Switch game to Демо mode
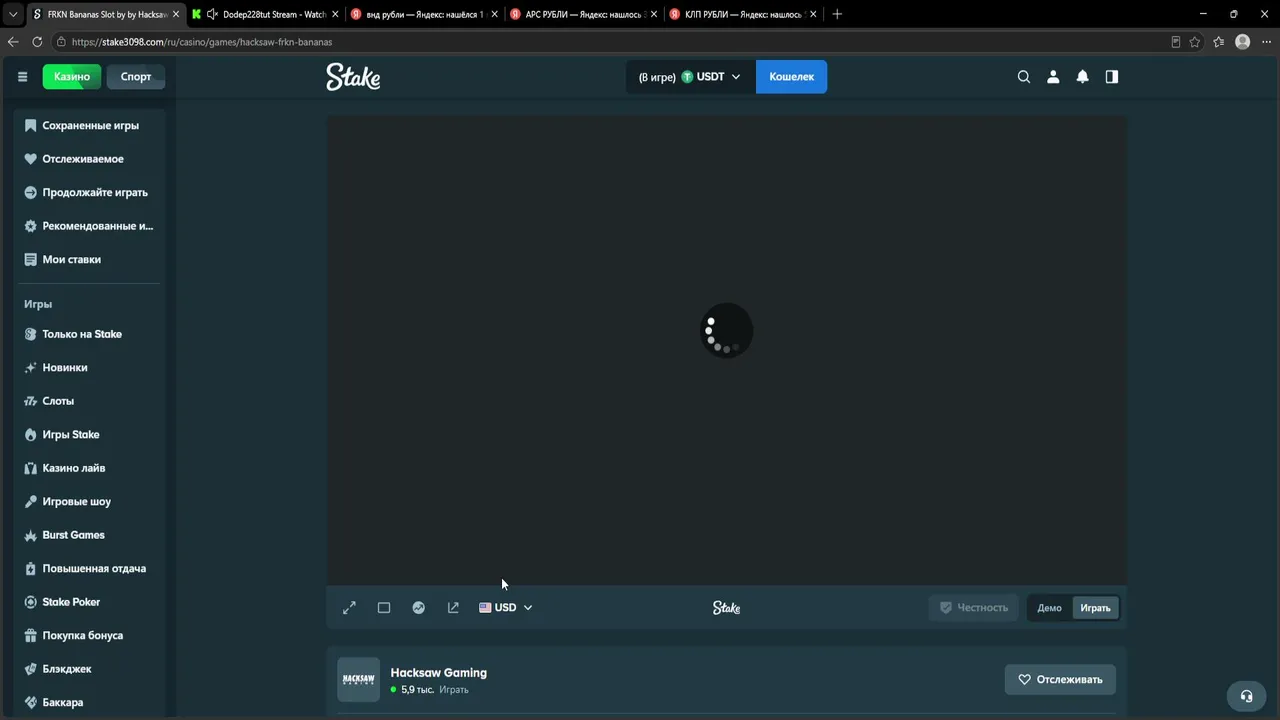This screenshot has width=1280, height=720. tap(1049, 608)
